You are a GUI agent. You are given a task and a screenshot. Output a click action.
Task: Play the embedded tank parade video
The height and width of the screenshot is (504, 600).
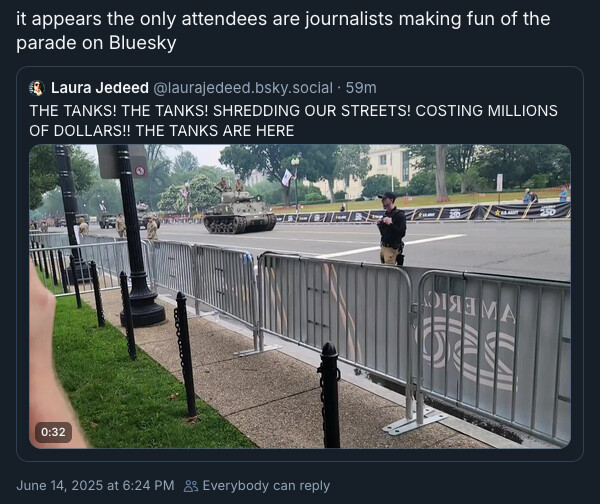pos(300,296)
